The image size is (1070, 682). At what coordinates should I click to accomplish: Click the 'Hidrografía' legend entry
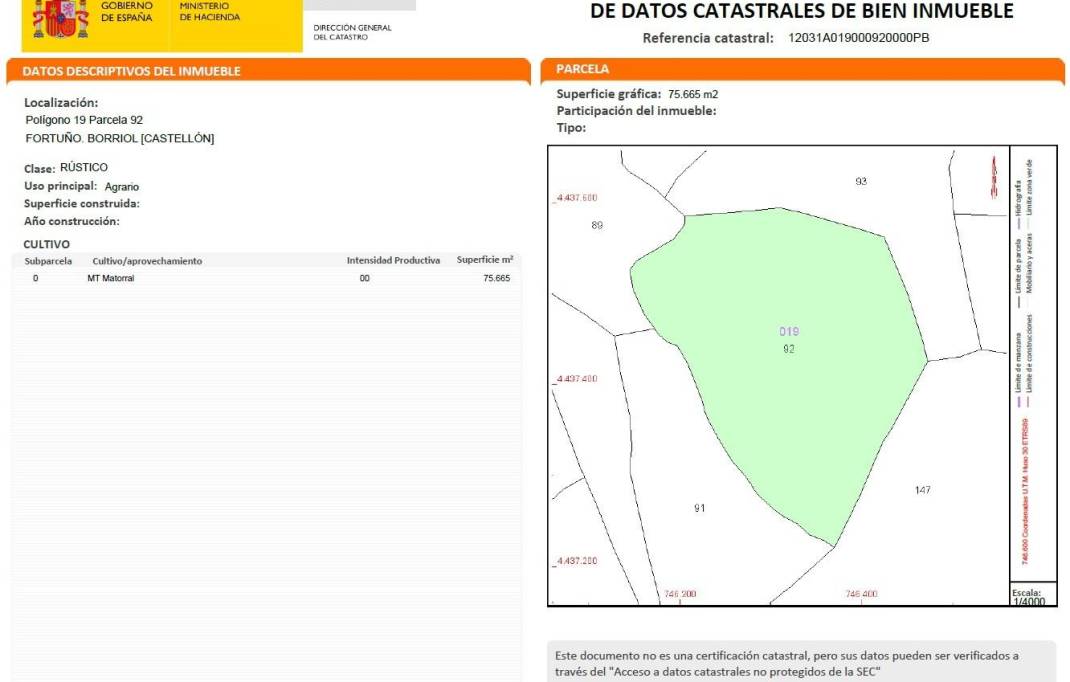tap(1017, 205)
